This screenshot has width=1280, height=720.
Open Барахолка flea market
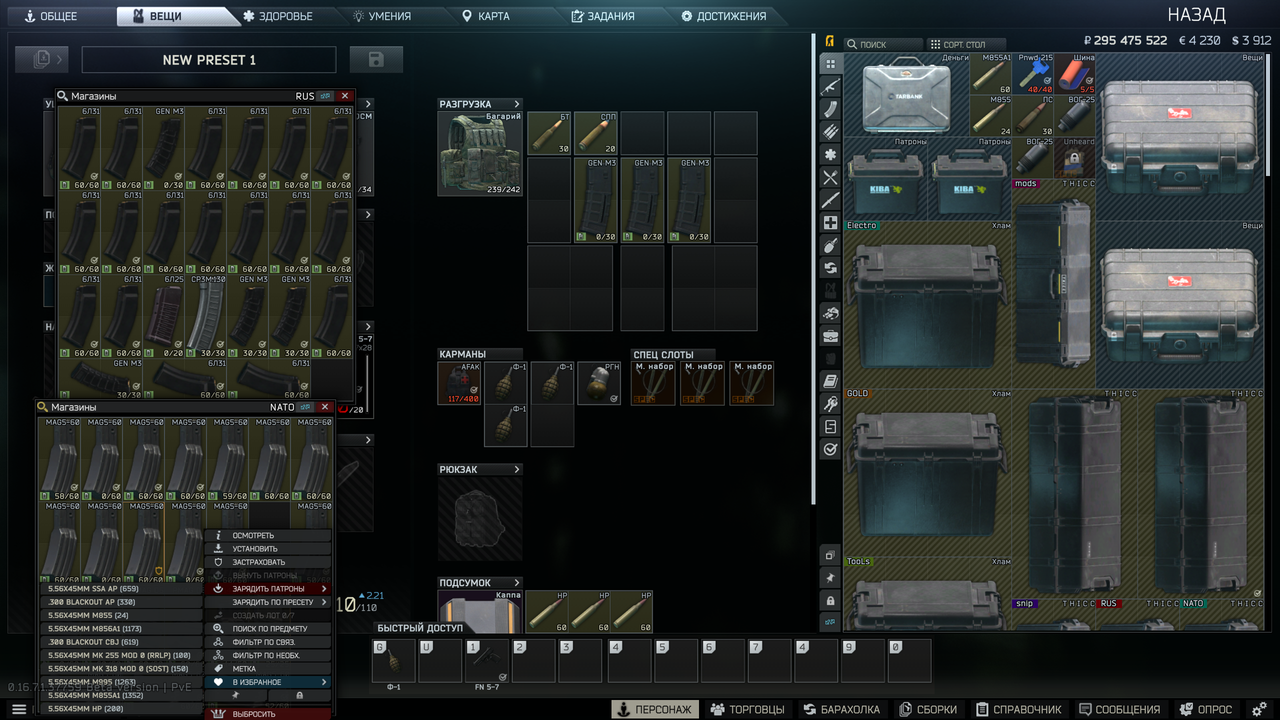coord(841,709)
